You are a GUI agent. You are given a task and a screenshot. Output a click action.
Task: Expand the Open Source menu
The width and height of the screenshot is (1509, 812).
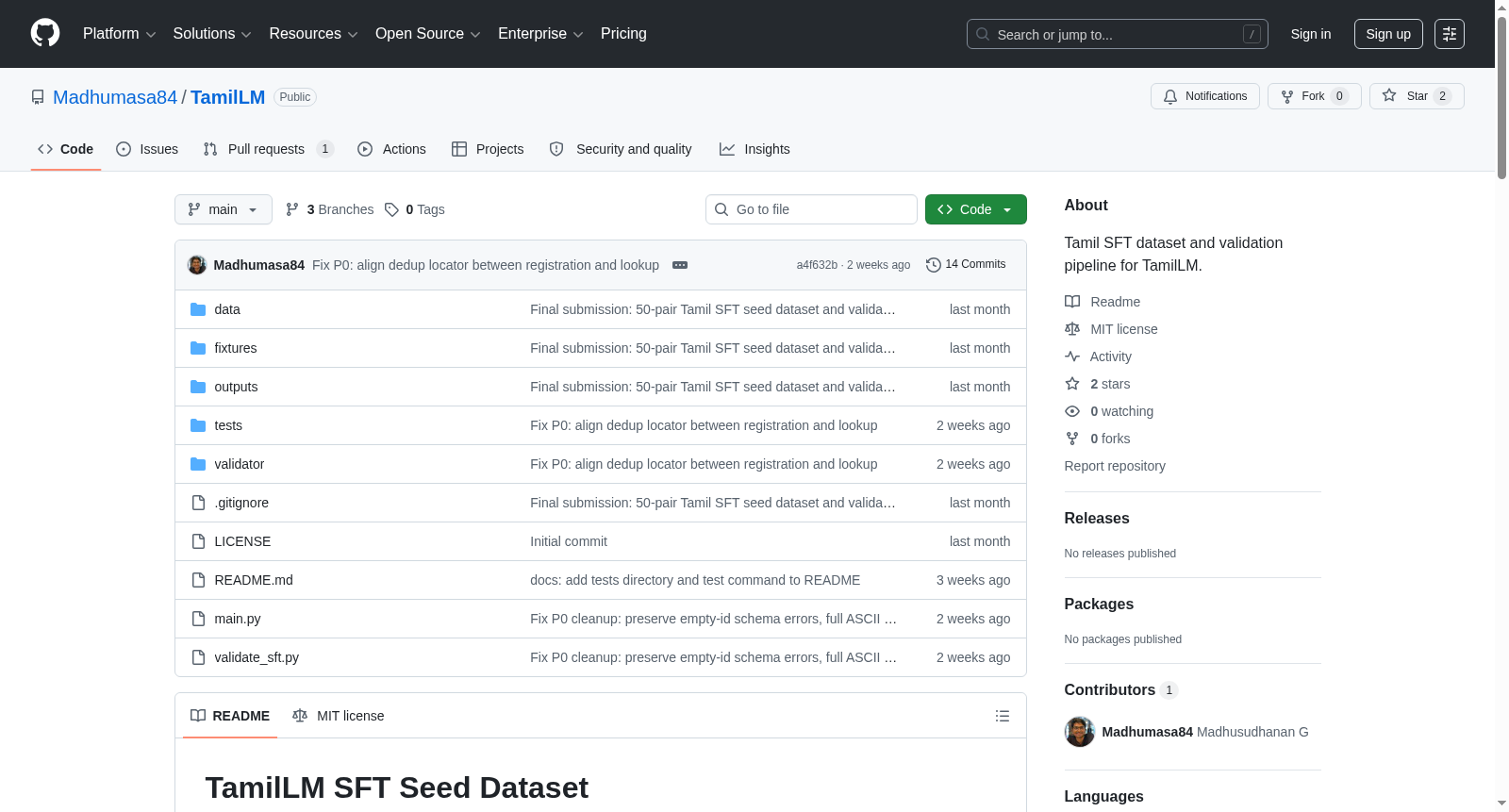click(x=427, y=34)
